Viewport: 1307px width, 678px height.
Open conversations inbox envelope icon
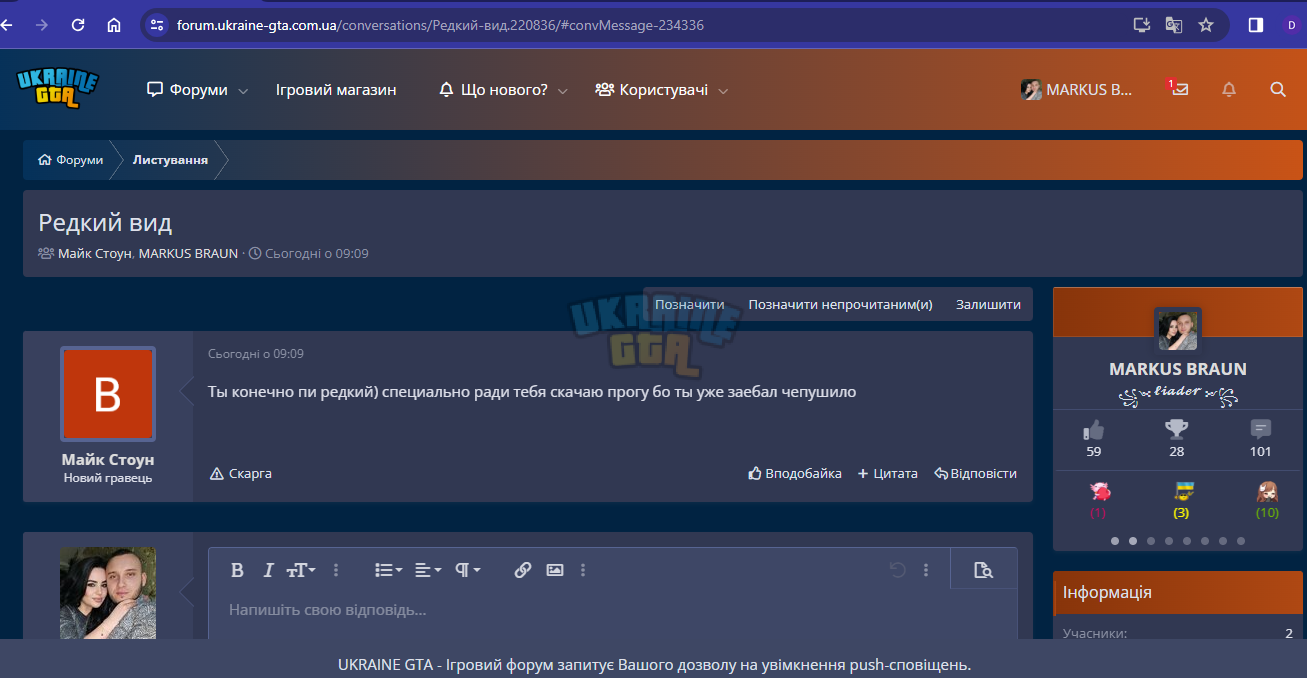tap(1180, 89)
